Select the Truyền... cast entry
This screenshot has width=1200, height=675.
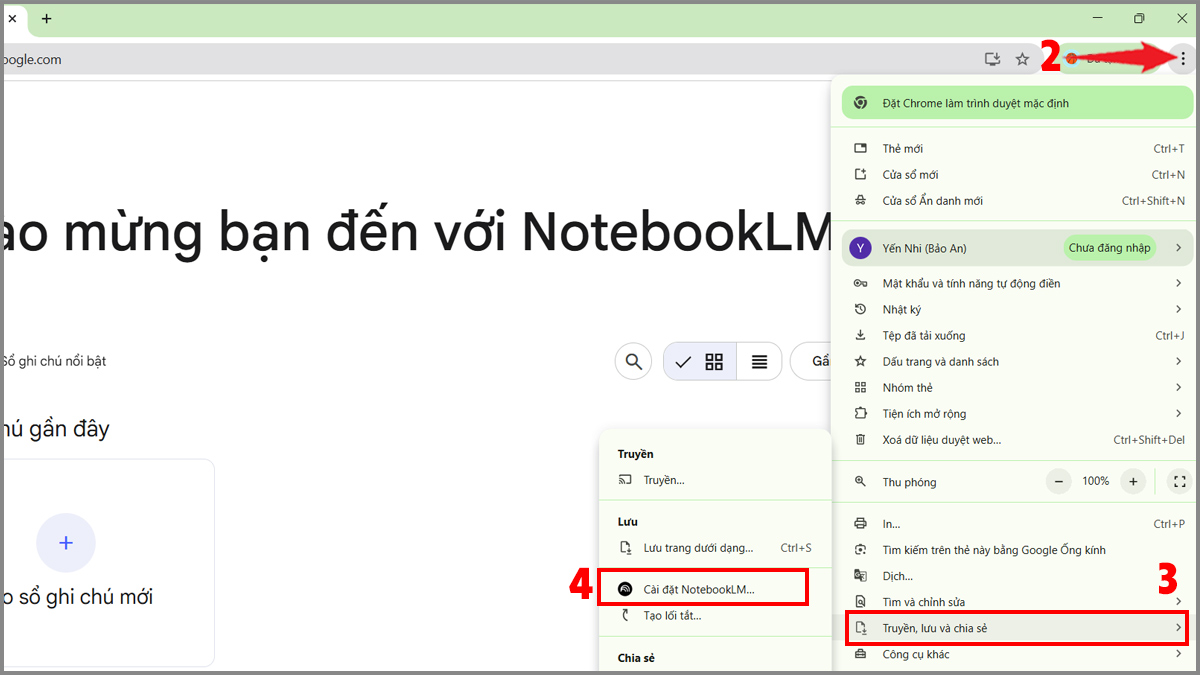[x=715, y=480]
